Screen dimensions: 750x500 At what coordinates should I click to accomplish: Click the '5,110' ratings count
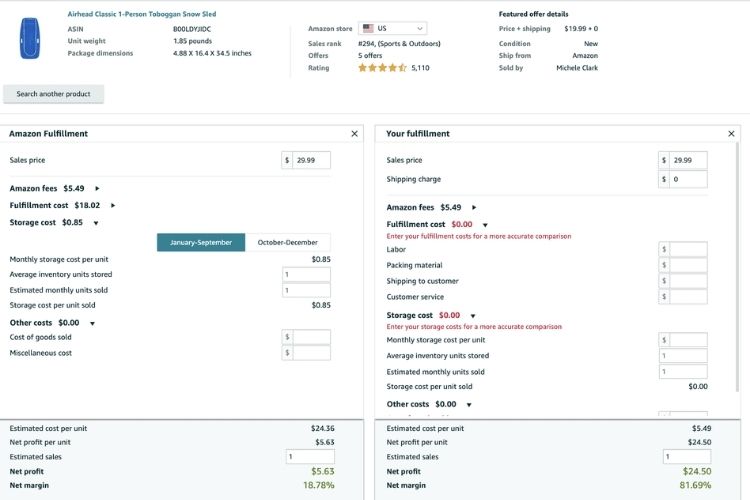click(x=420, y=68)
